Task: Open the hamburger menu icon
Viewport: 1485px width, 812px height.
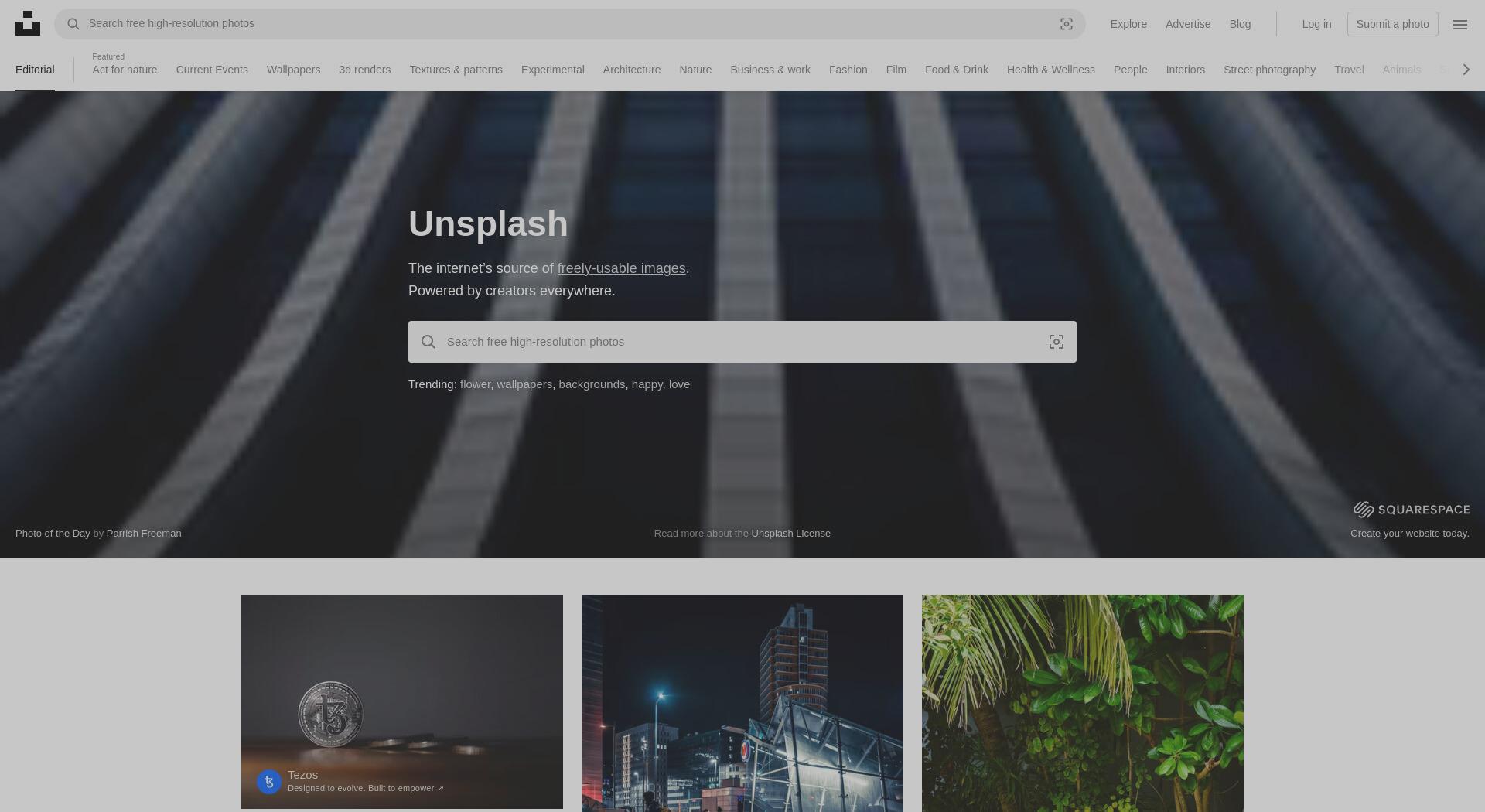Action: (x=1460, y=24)
